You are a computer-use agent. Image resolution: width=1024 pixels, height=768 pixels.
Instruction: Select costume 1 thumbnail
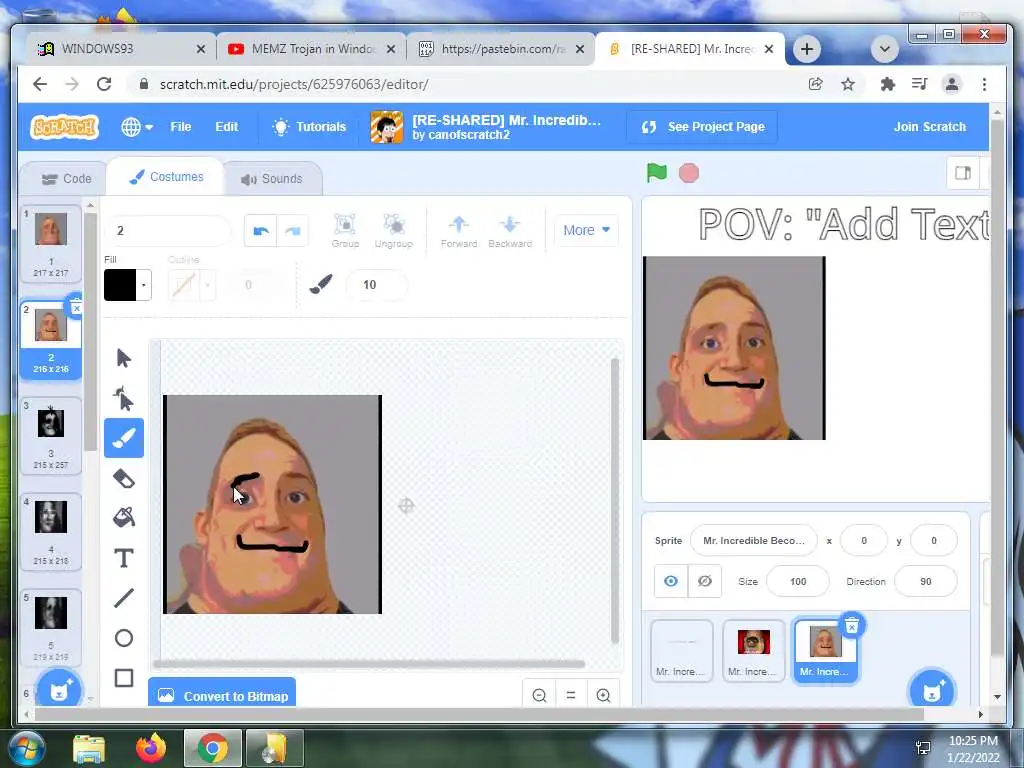(51, 243)
